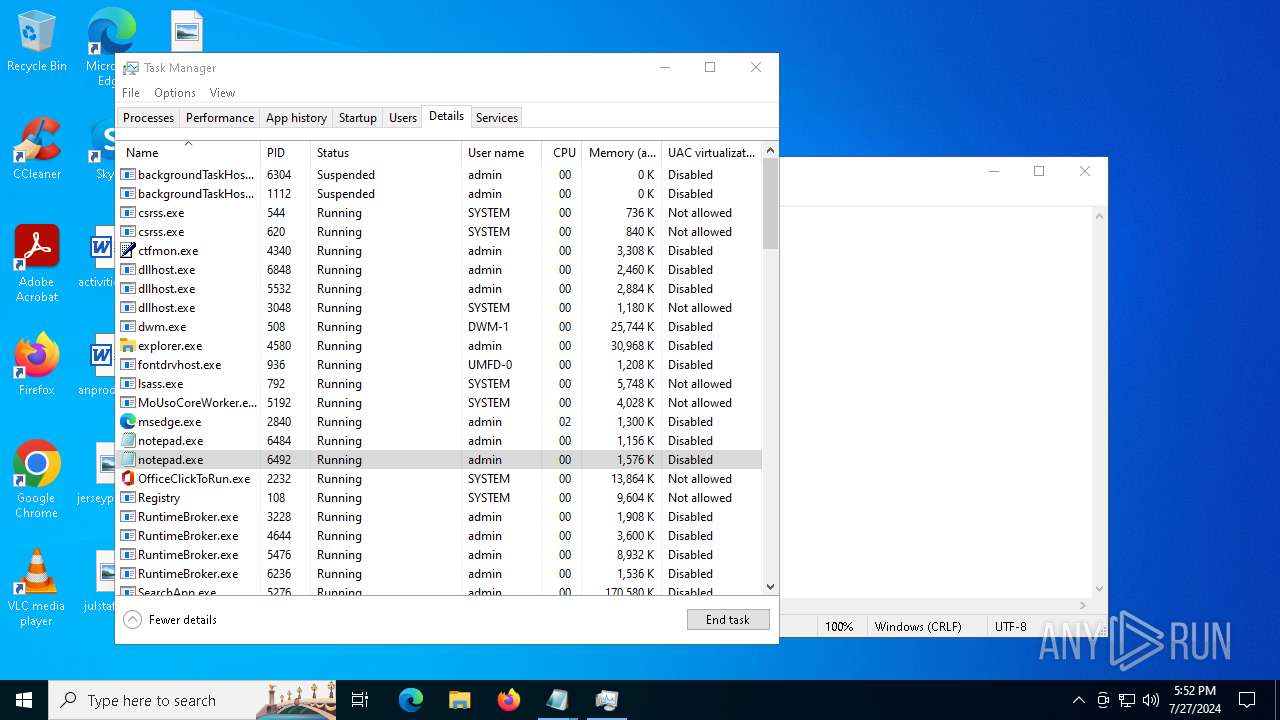
Task: Sort by the Memory column header
Action: click(621, 152)
